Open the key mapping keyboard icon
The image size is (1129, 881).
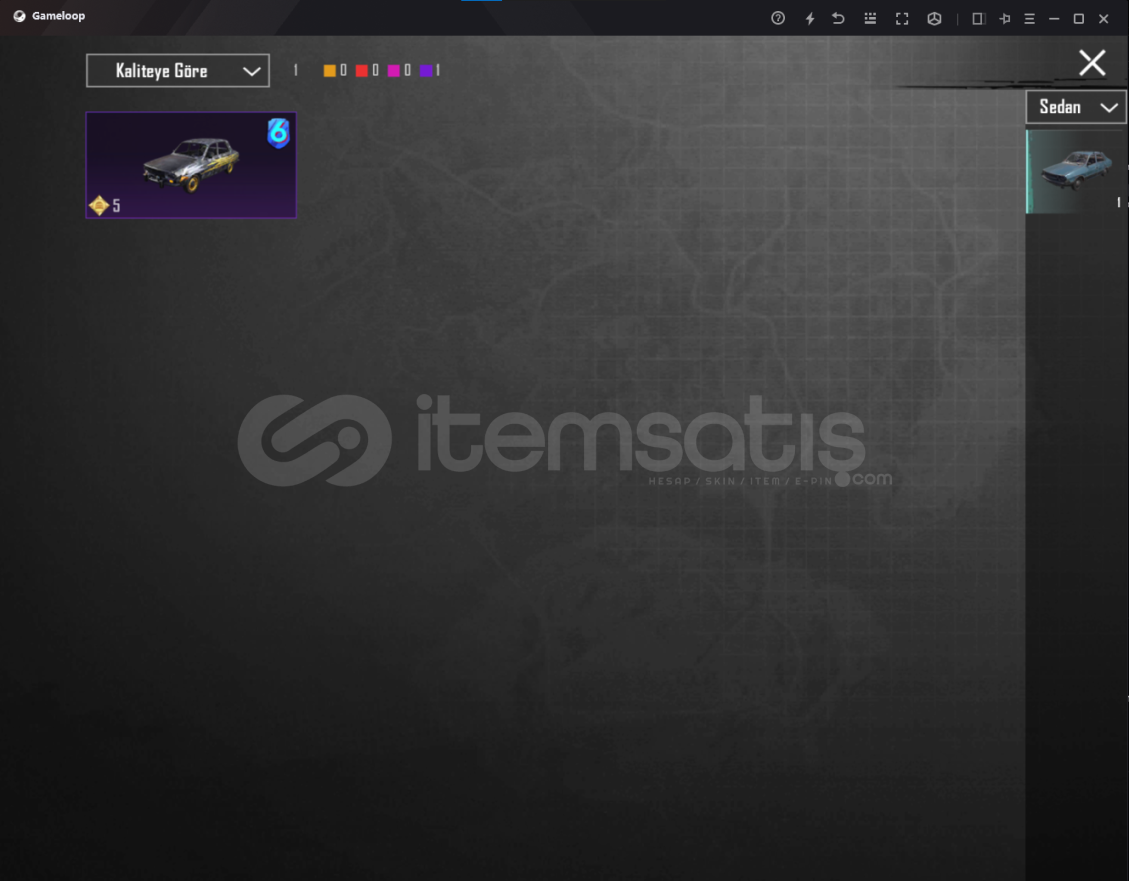[x=871, y=18]
